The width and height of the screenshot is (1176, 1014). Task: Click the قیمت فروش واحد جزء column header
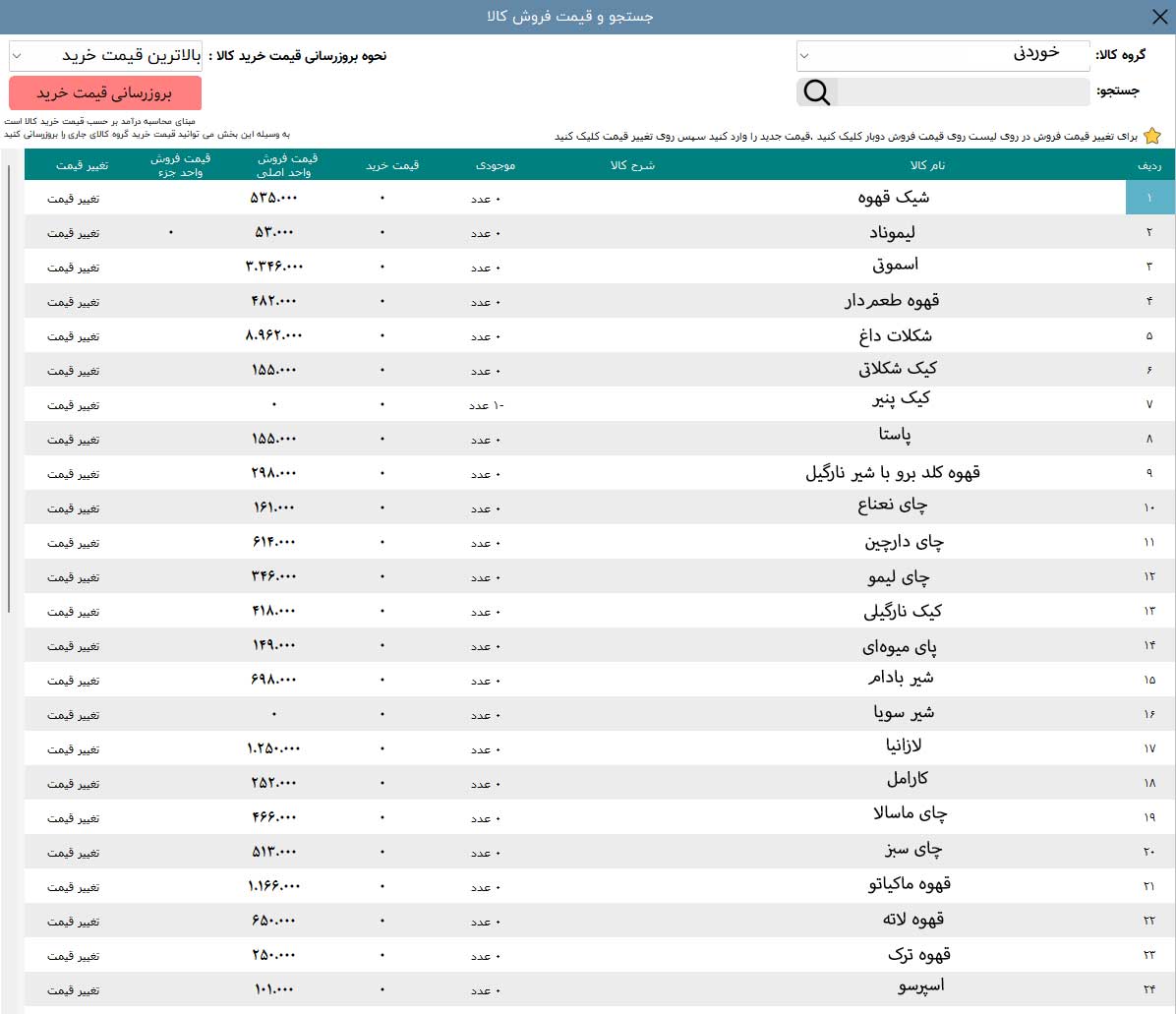180,165
